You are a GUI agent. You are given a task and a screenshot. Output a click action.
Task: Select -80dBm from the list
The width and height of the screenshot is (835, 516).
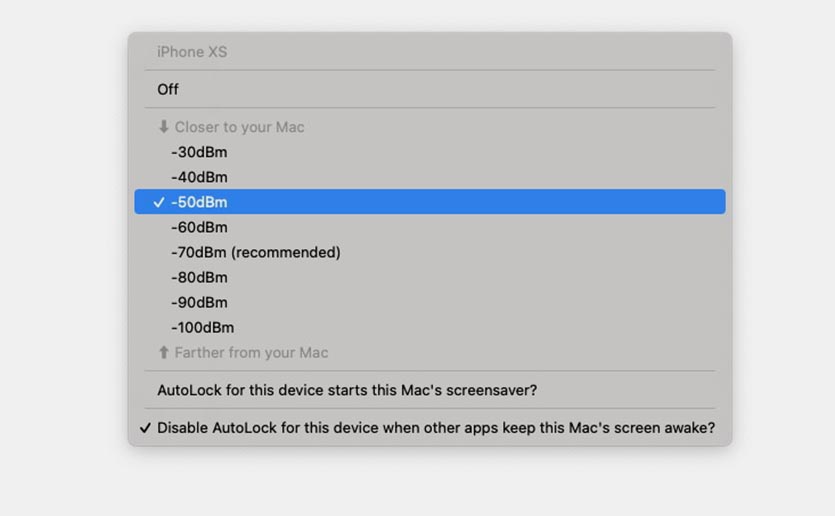click(199, 277)
